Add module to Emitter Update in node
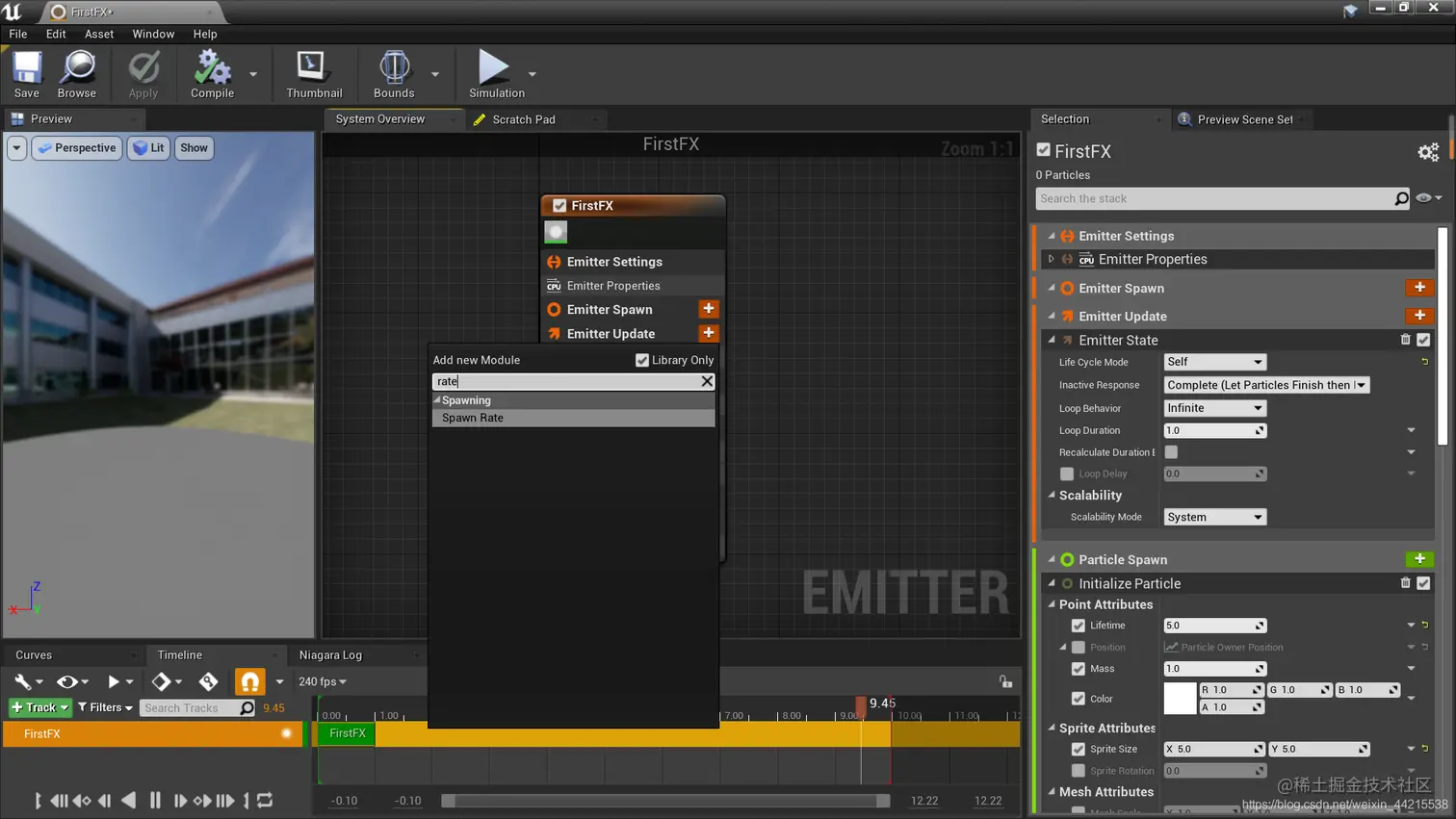 (709, 333)
